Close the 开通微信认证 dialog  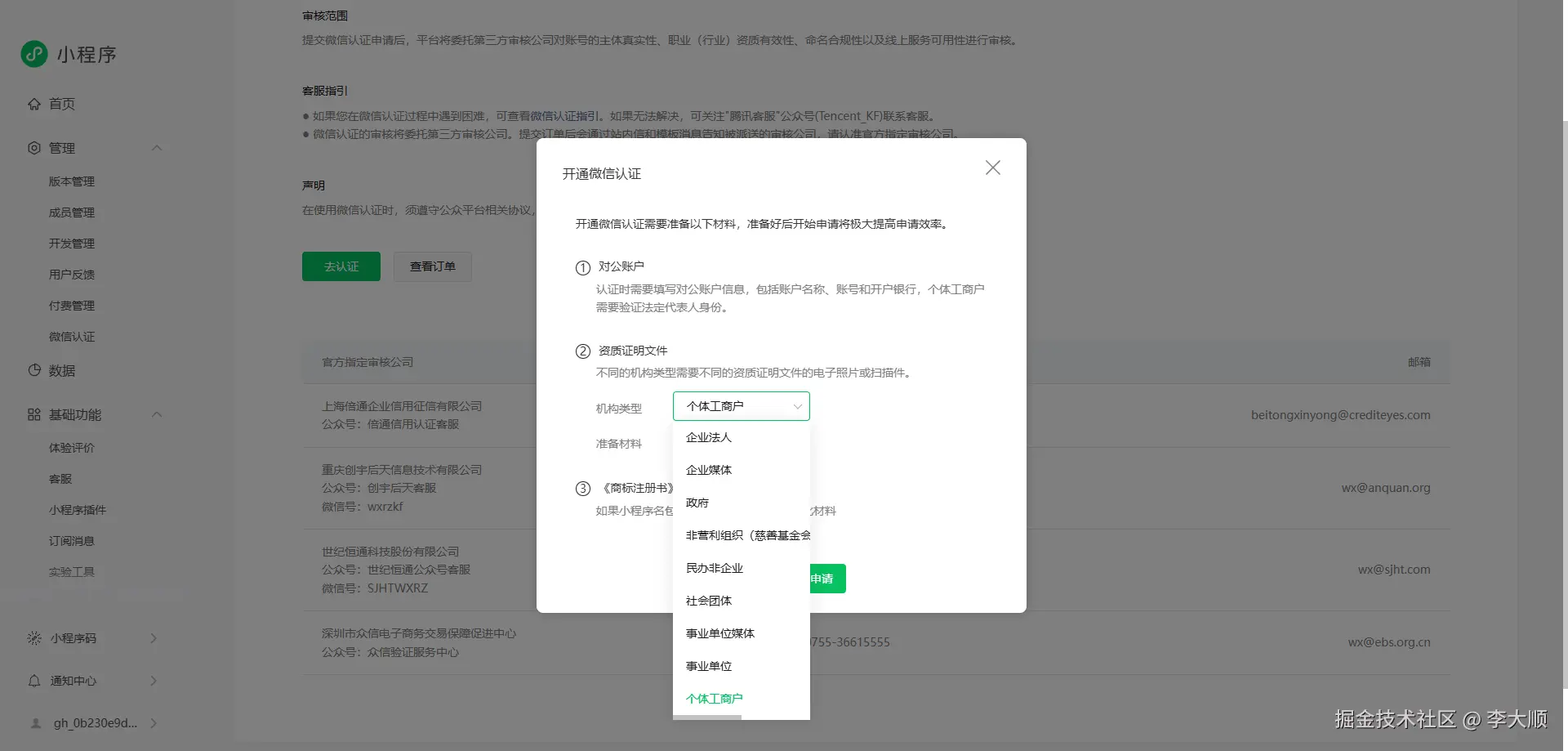(993, 168)
